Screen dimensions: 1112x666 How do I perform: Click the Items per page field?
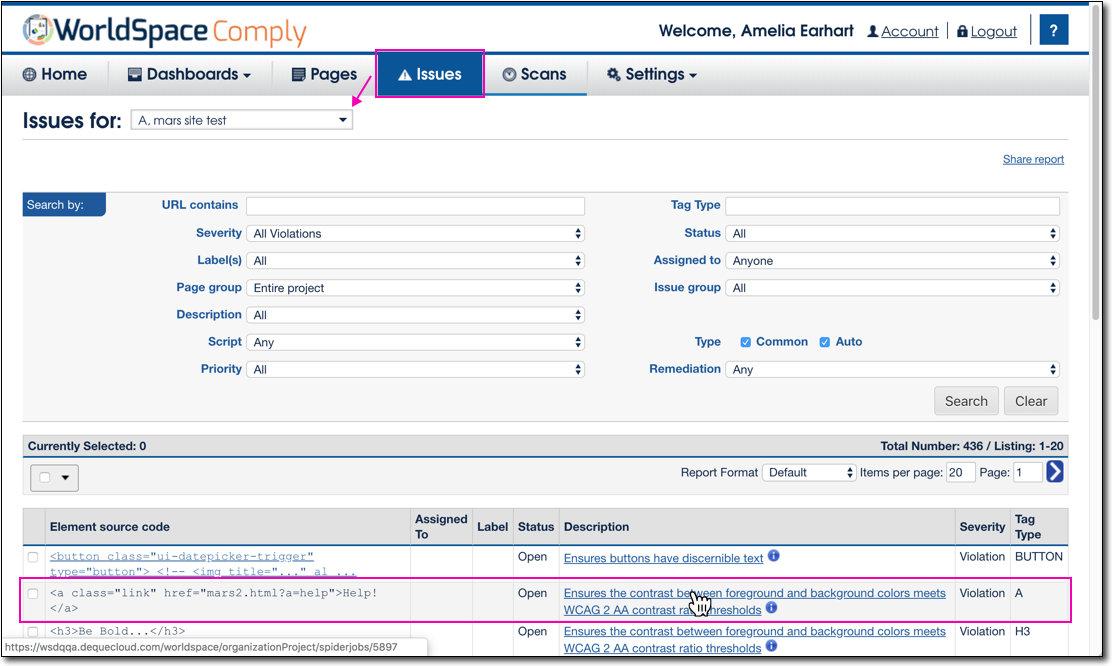[960, 472]
